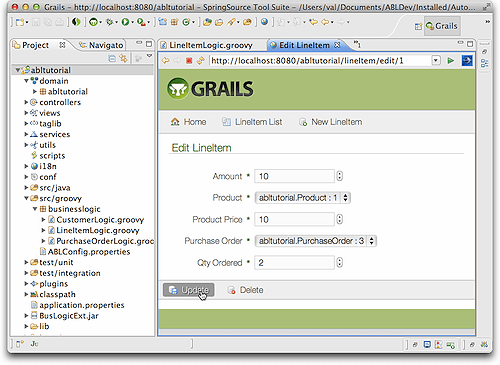Click the Open Type toolbar icon

click(x=207, y=22)
